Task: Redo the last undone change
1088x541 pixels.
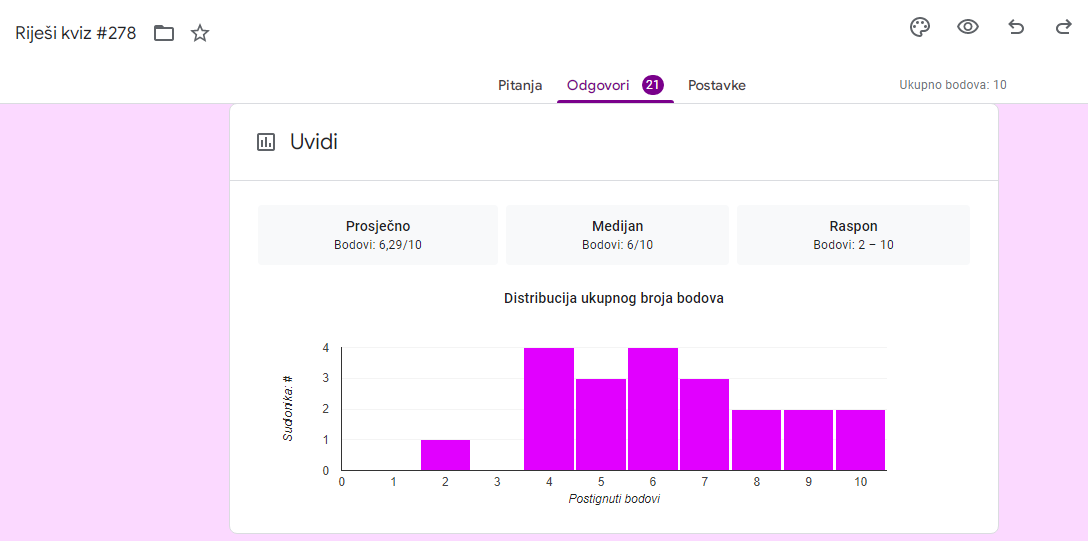Action: tap(1063, 28)
